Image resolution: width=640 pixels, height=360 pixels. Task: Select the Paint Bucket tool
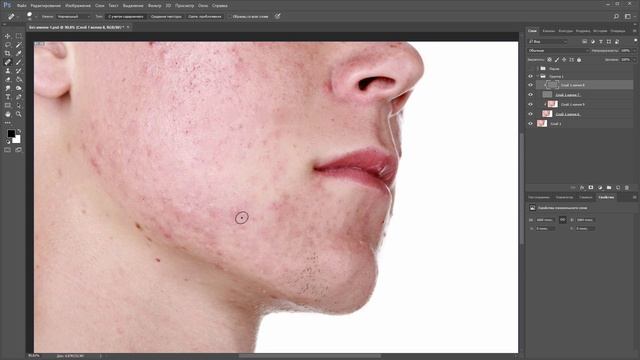(x=18, y=80)
